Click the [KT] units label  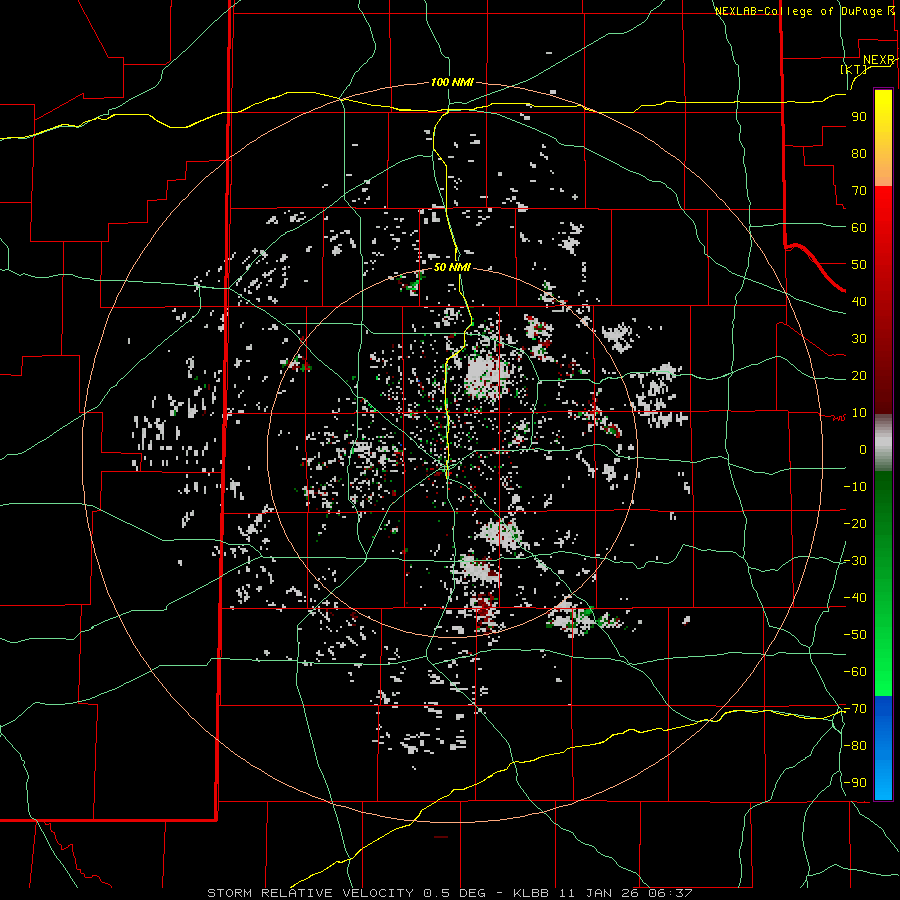point(854,69)
